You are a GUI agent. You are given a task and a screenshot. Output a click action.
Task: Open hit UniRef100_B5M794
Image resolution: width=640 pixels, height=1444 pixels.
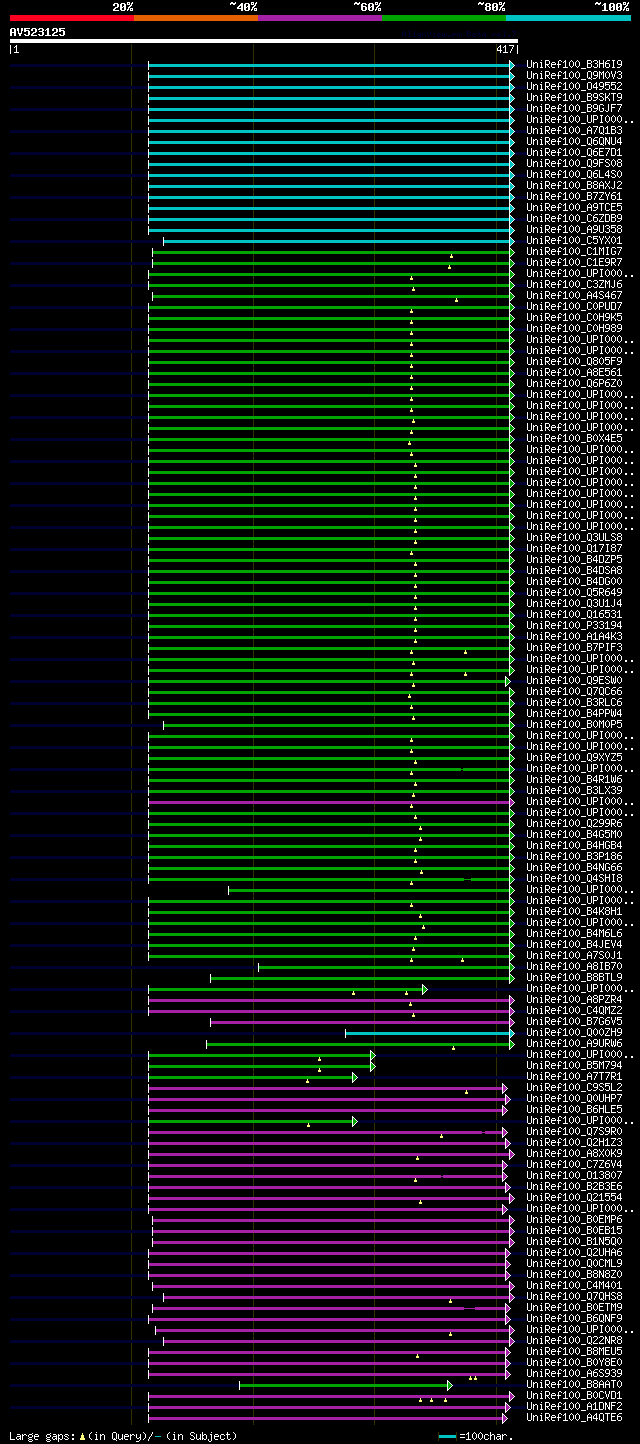(x=574, y=1065)
